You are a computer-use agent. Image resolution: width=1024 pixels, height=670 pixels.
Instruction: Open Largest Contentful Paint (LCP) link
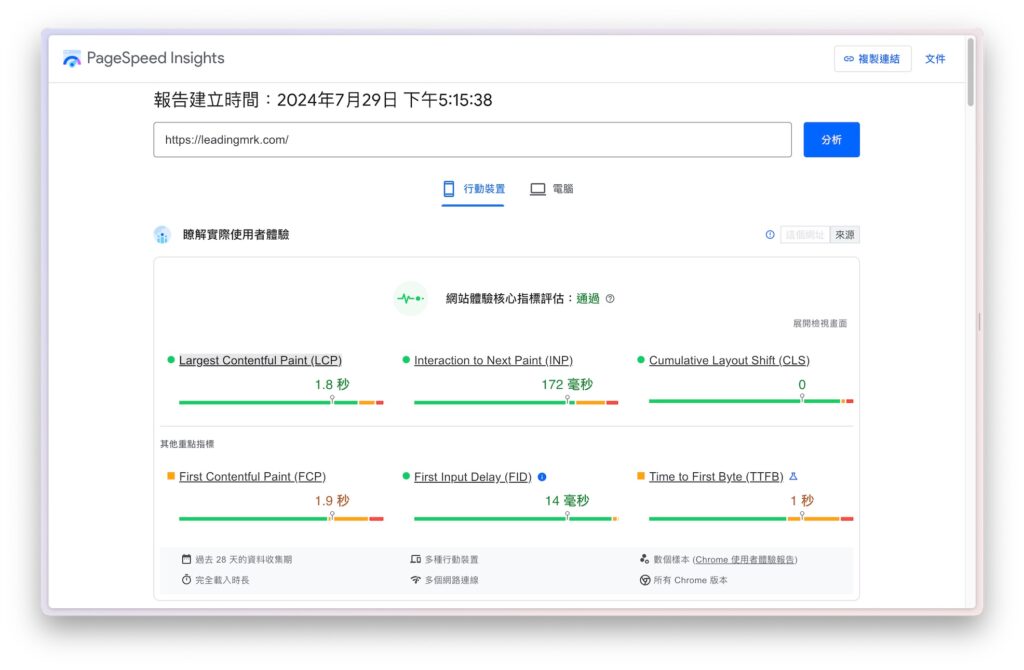point(260,360)
